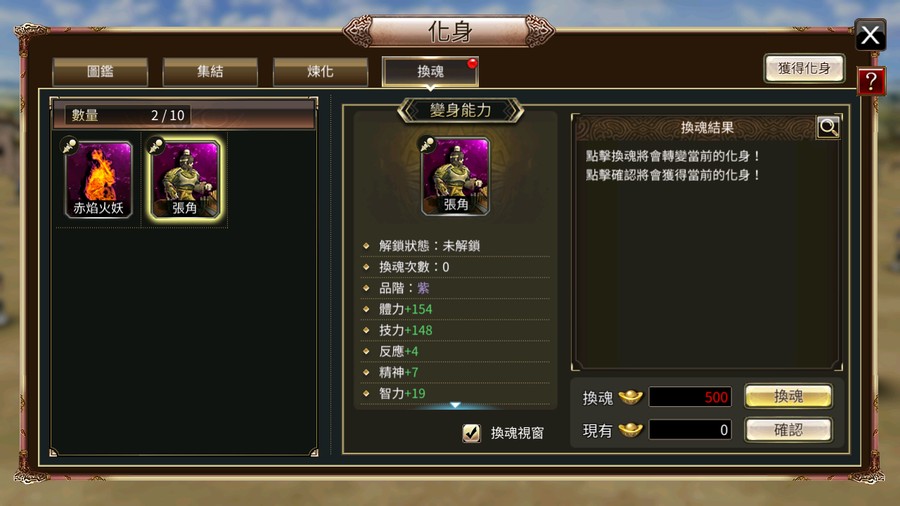Click the 張角 portrait under 變身能力
This screenshot has height=506, width=900.
(456, 176)
